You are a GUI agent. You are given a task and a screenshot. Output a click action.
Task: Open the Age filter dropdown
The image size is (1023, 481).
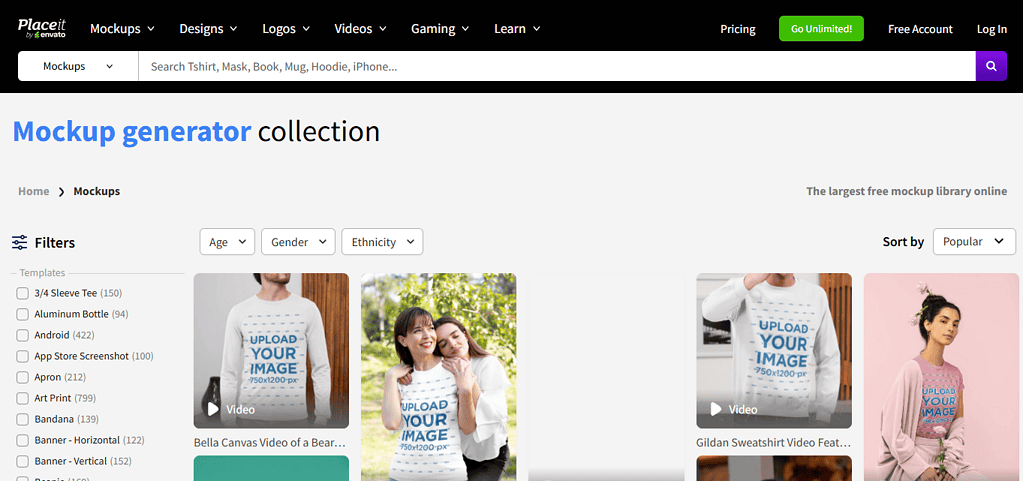[227, 242]
